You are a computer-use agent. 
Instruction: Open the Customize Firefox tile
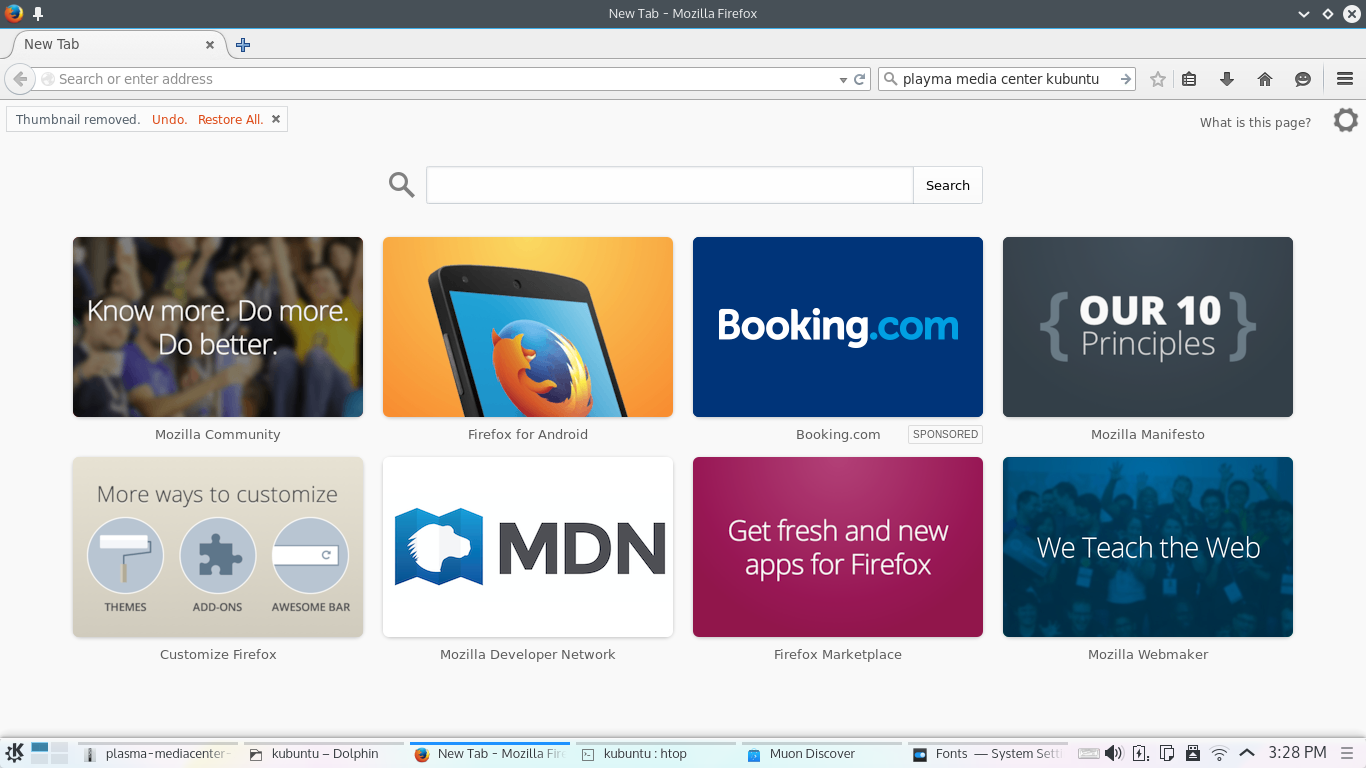pos(218,547)
